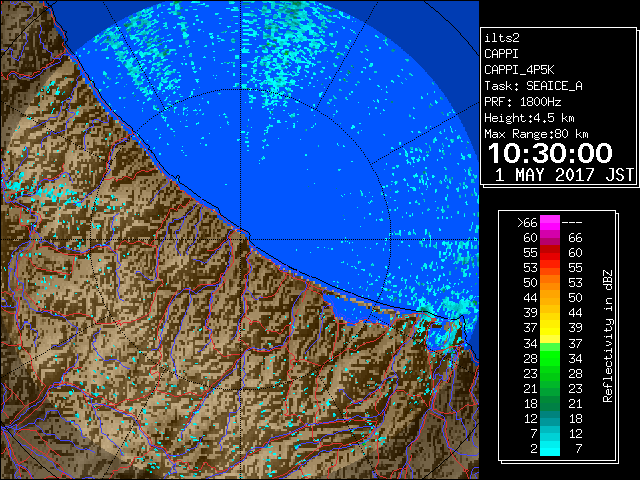640x480 pixels.
Task: Select the >66 legend value
Action: point(527,223)
